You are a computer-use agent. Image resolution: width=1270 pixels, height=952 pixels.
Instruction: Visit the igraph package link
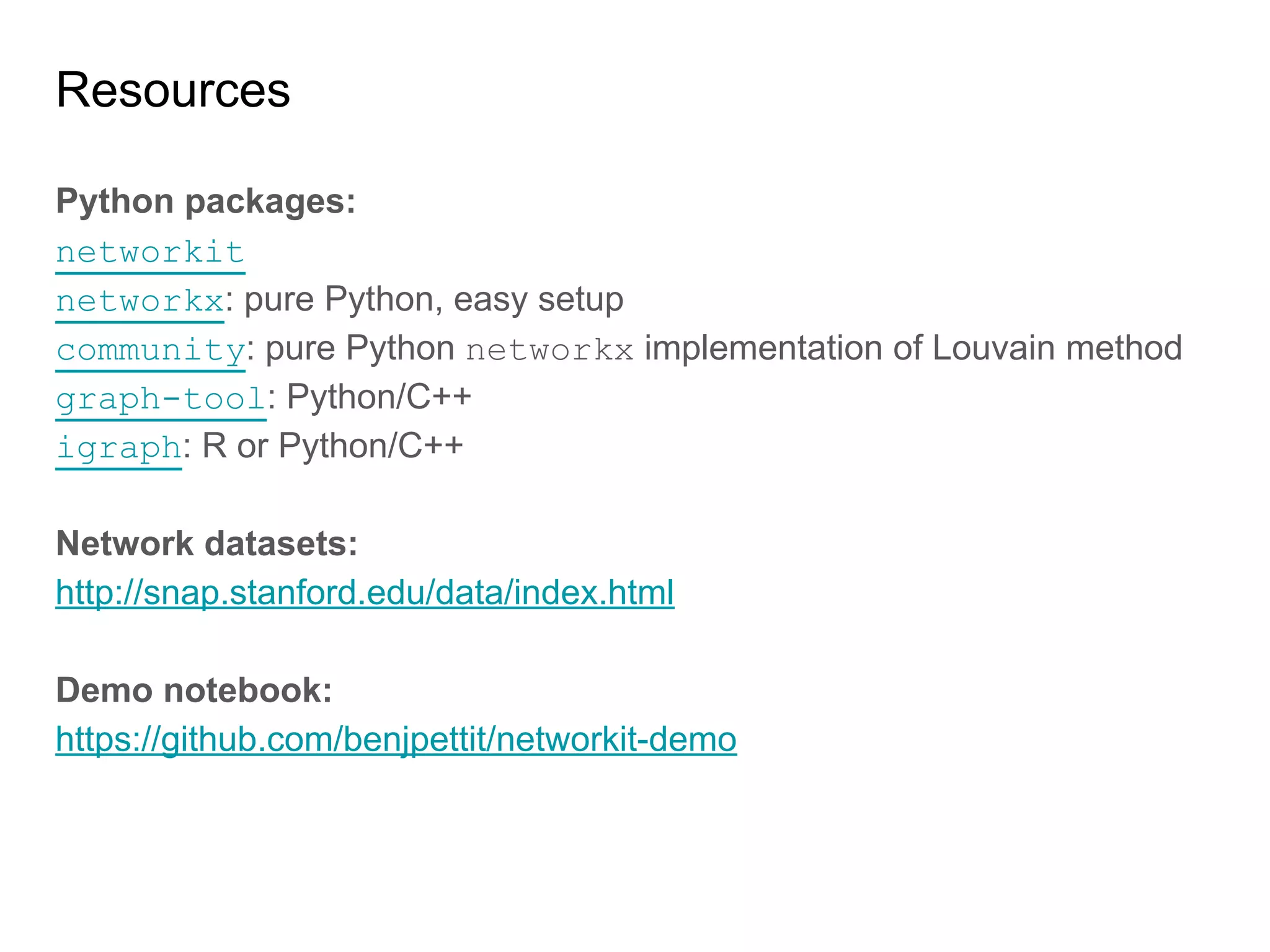(x=118, y=447)
